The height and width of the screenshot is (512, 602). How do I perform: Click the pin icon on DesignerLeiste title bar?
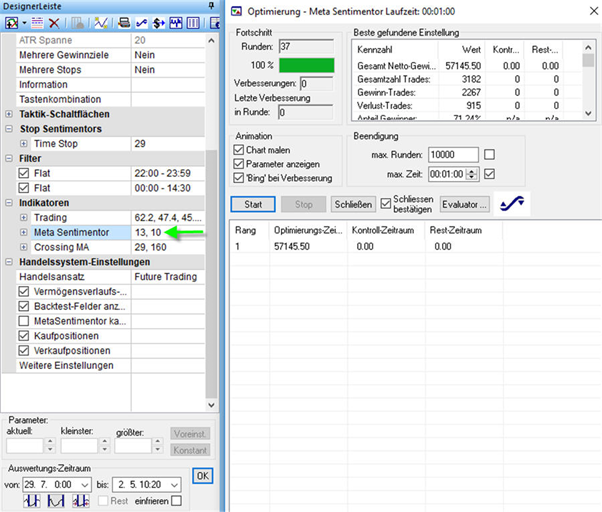tap(211, 6)
